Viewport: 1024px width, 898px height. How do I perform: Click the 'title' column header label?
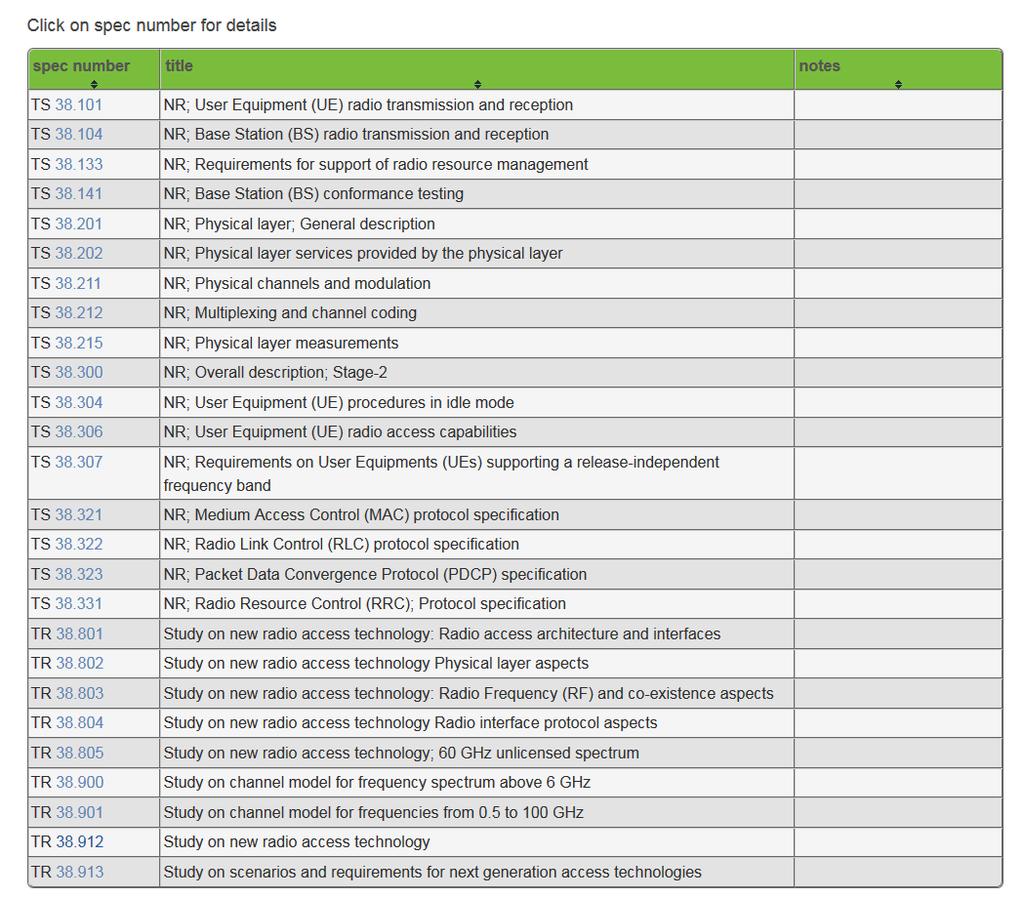coord(179,65)
